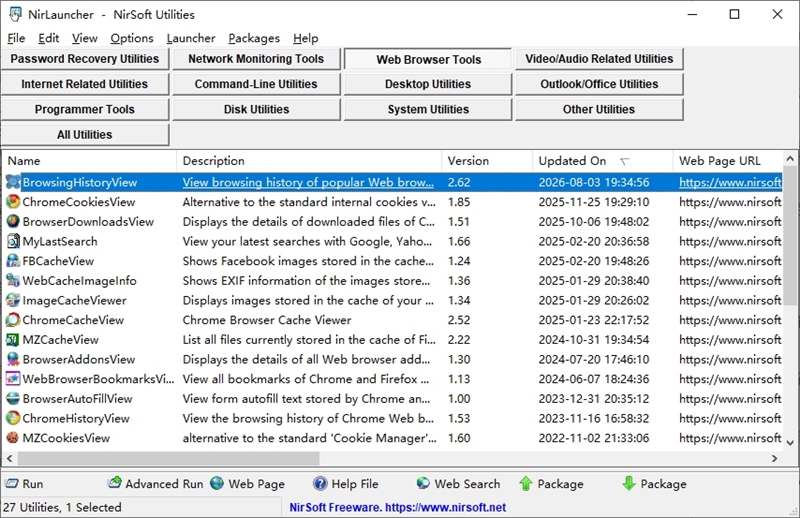Click the ChromeCookiesView icon
Screen dimensions: 800x518
tap(13, 202)
